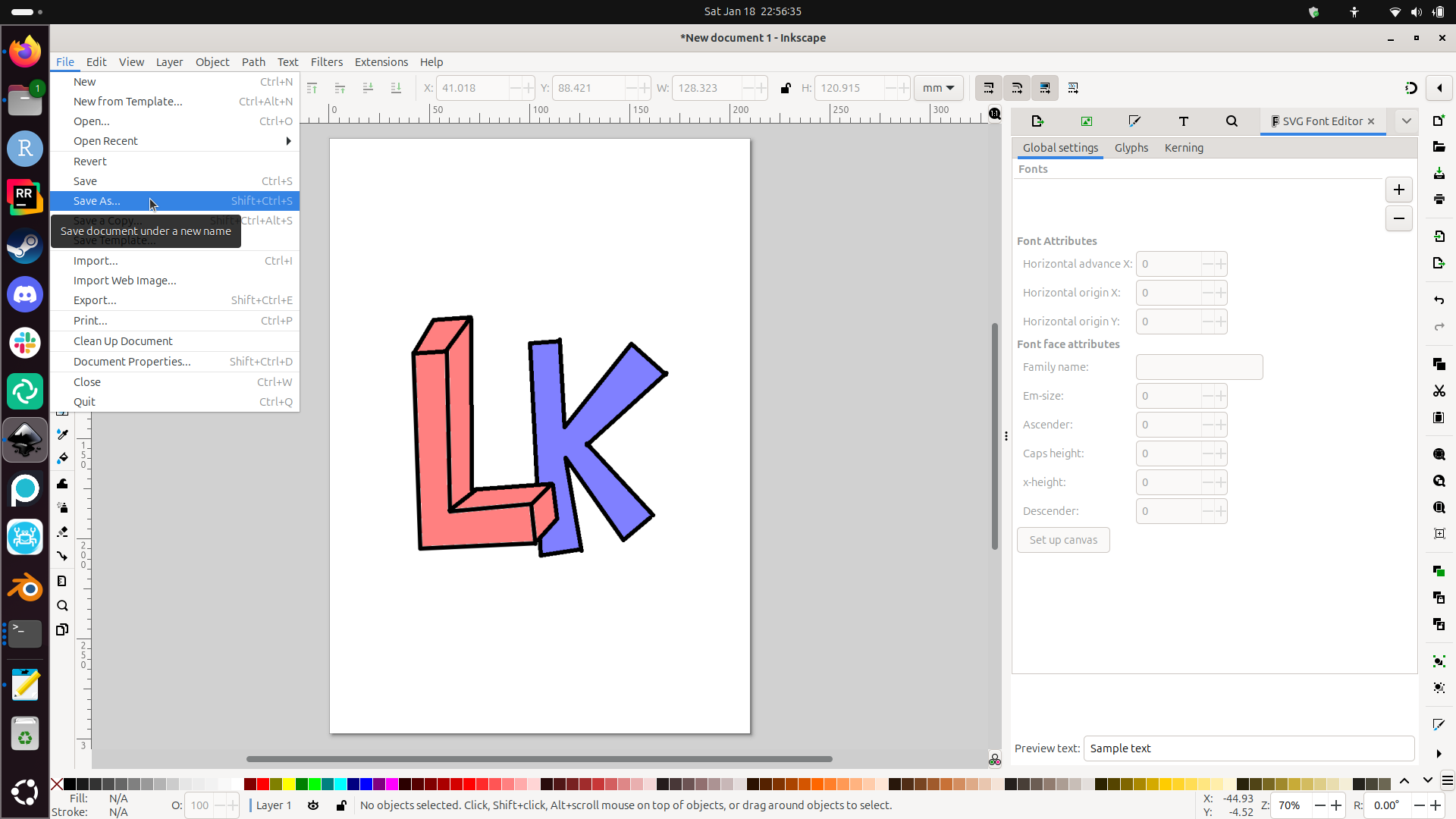Increase zoom with the plus button
Screen dimensions: 1456x819
[1336, 805]
